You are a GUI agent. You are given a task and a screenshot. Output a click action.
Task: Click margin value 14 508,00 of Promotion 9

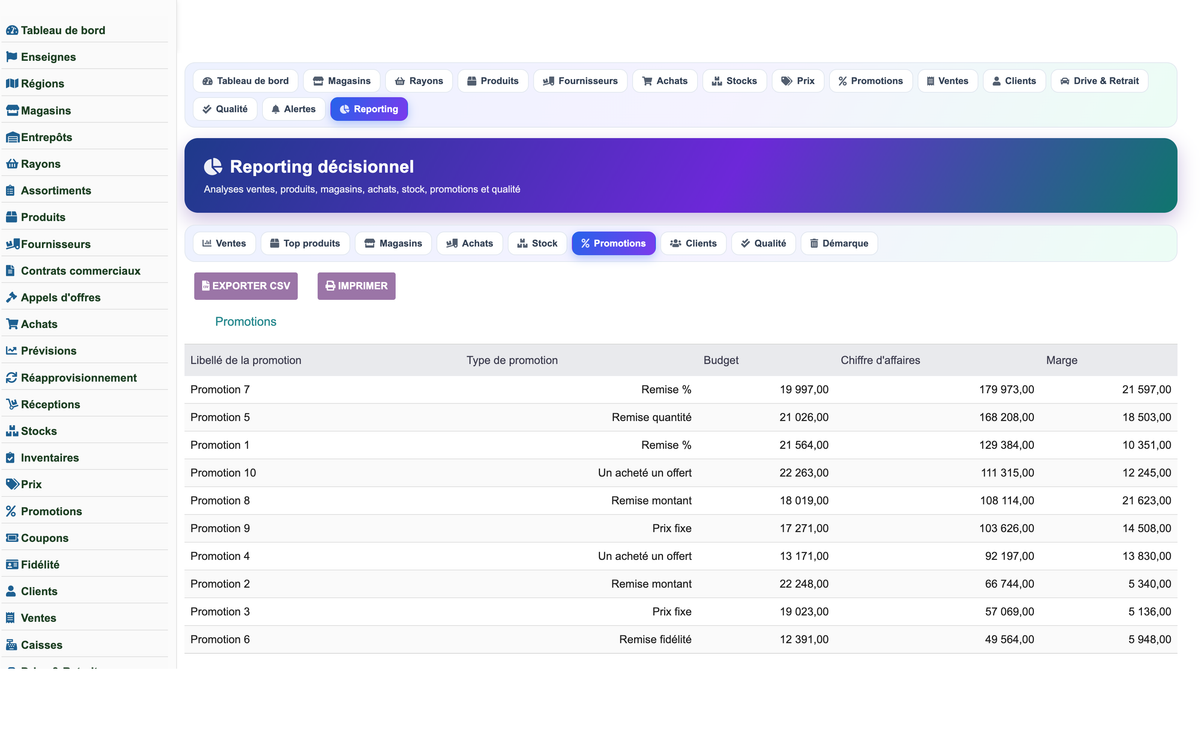pyautogui.click(x=1147, y=529)
